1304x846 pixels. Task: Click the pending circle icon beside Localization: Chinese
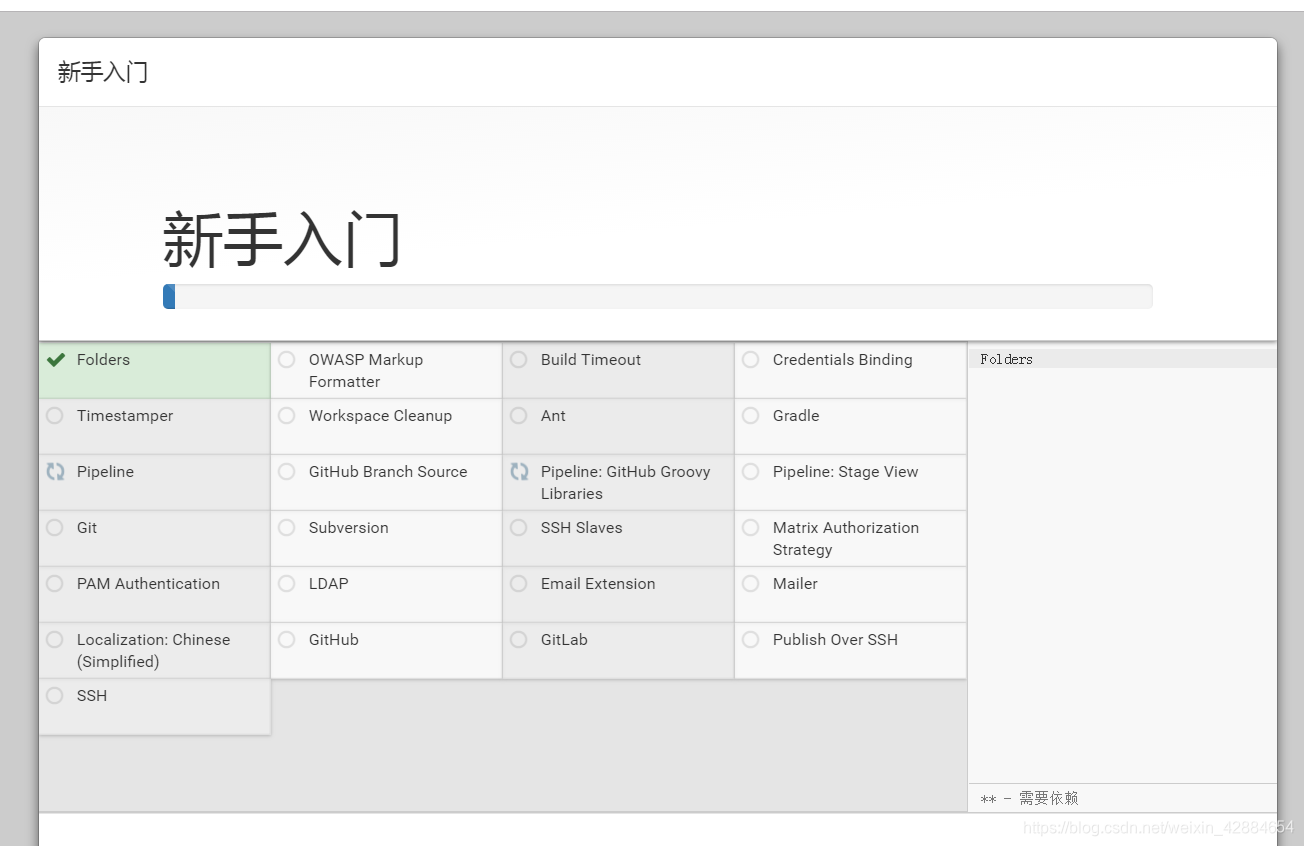pos(55,640)
